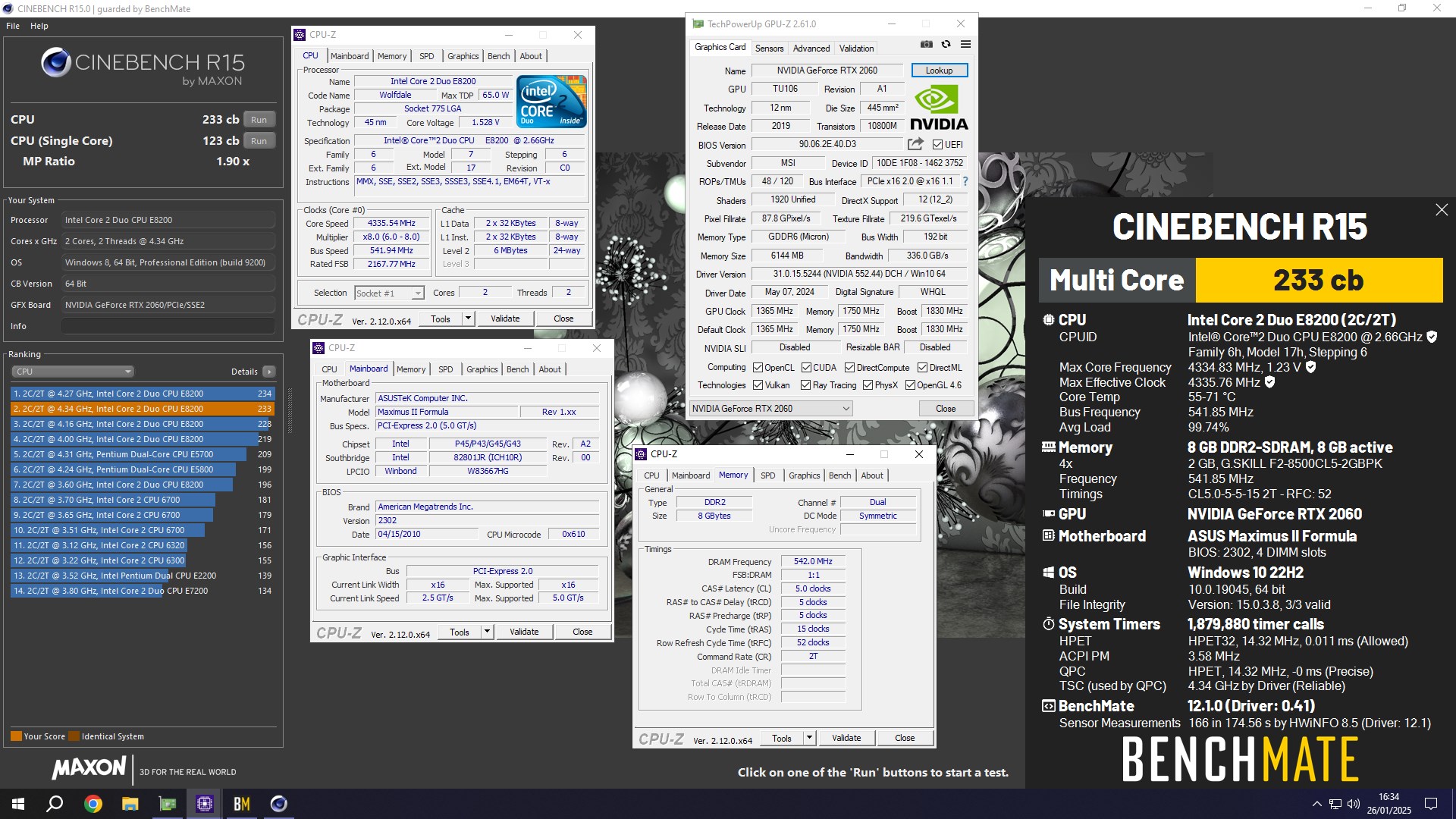The height and width of the screenshot is (819, 1456).
Task: Click Tools button in Mainboard CPU-Z window
Action: click(x=460, y=632)
